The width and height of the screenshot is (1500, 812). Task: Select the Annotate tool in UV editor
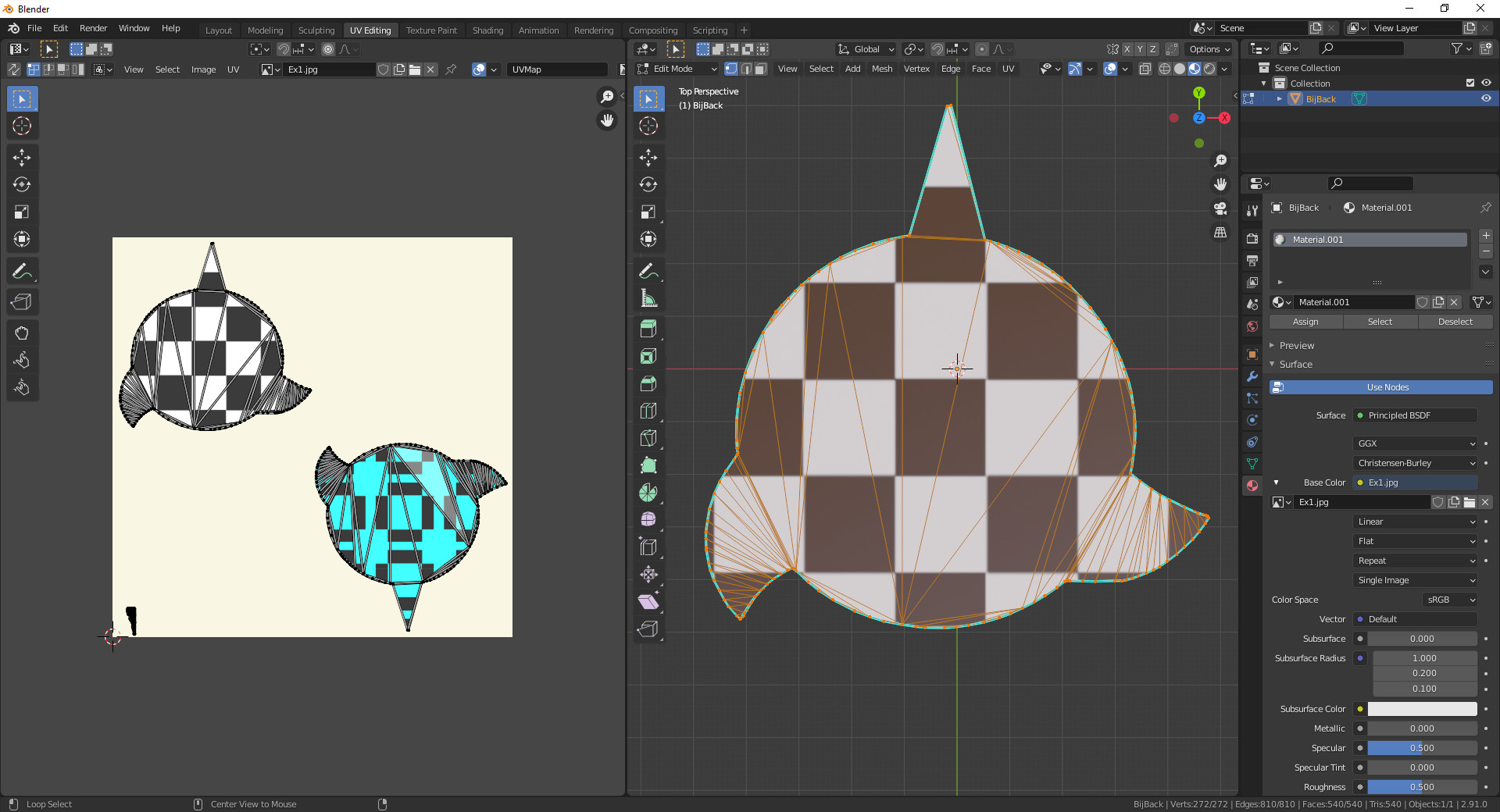(22, 271)
